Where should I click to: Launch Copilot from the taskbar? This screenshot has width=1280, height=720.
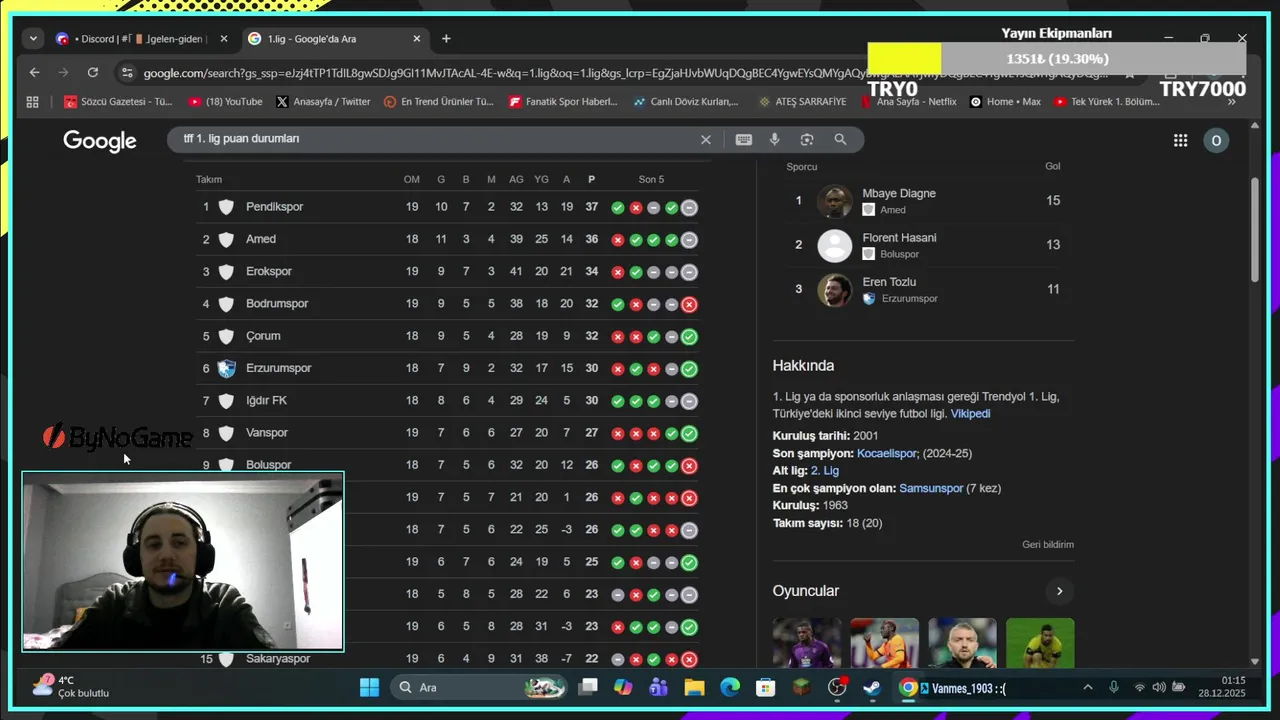pyautogui.click(x=623, y=687)
